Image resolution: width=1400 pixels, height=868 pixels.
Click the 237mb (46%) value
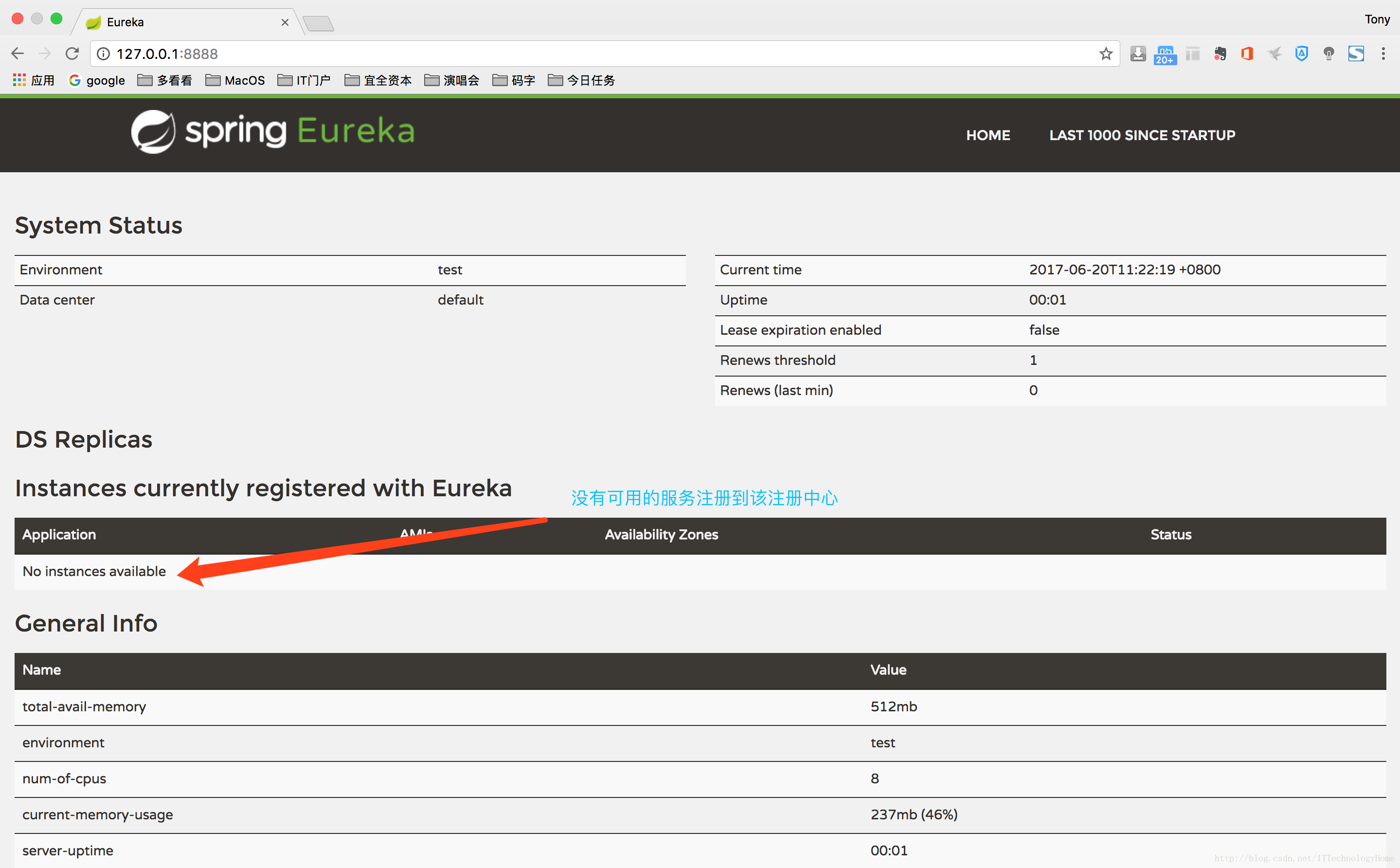(914, 814)
